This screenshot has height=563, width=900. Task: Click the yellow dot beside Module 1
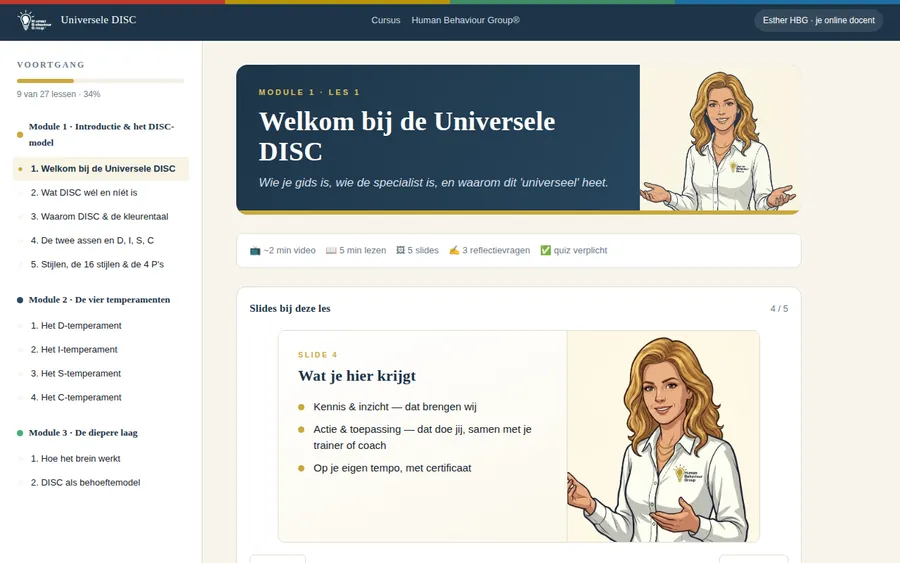click(x=20, y=135)
